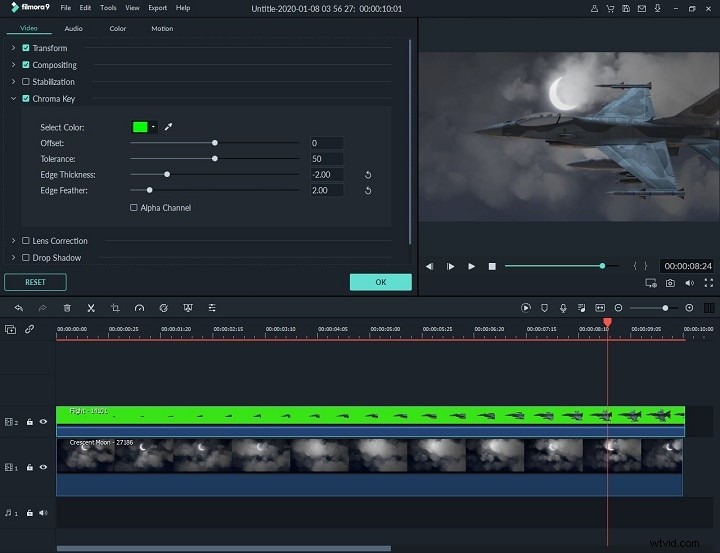
Task: Click the green screen toolbar icon
Action: click(x=188, y=308)
